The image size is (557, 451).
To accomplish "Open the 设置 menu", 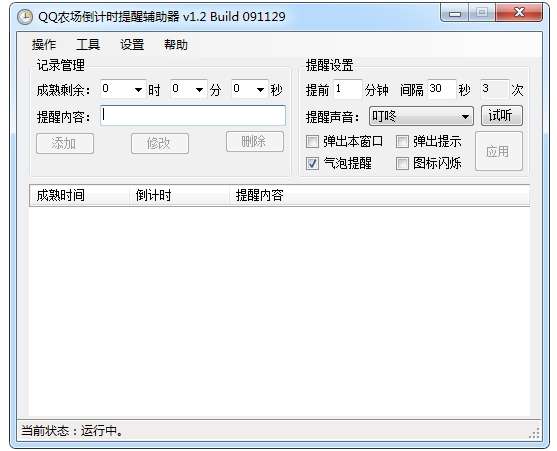I will [132, 45].
